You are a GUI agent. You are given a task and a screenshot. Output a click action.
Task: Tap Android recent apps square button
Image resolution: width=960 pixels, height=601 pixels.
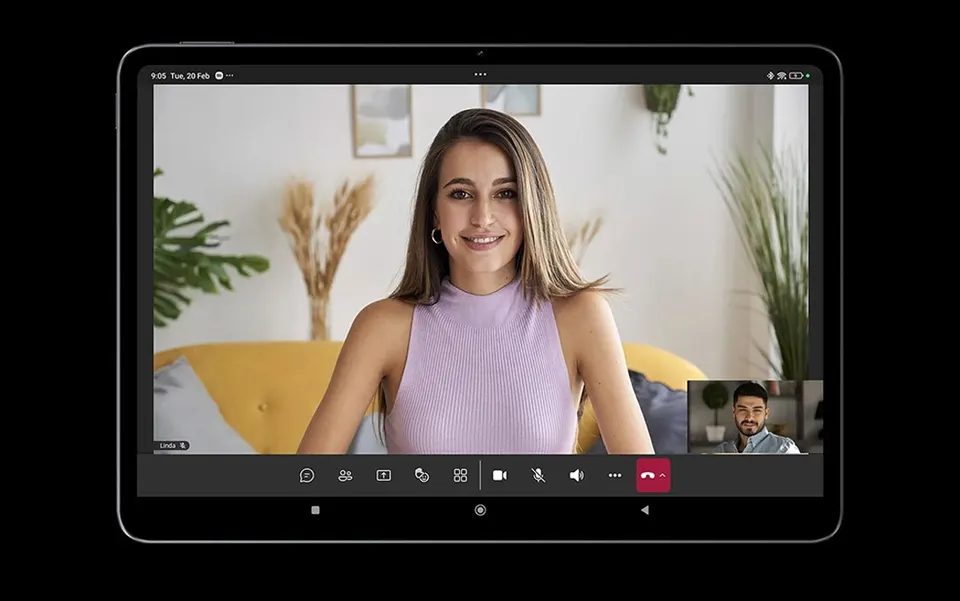click(315, 510)
